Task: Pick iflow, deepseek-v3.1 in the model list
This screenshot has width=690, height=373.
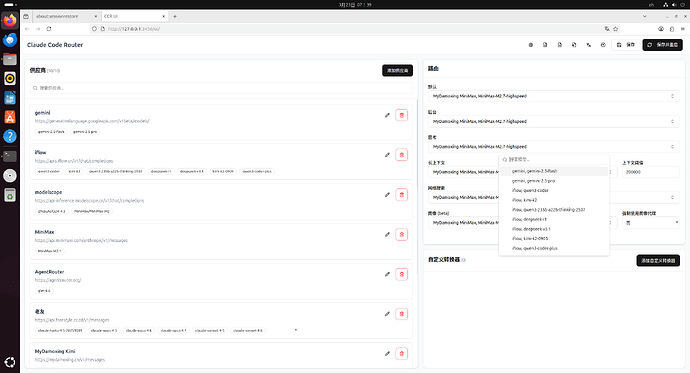Action: pyautogui.click(x=554, y=229)
